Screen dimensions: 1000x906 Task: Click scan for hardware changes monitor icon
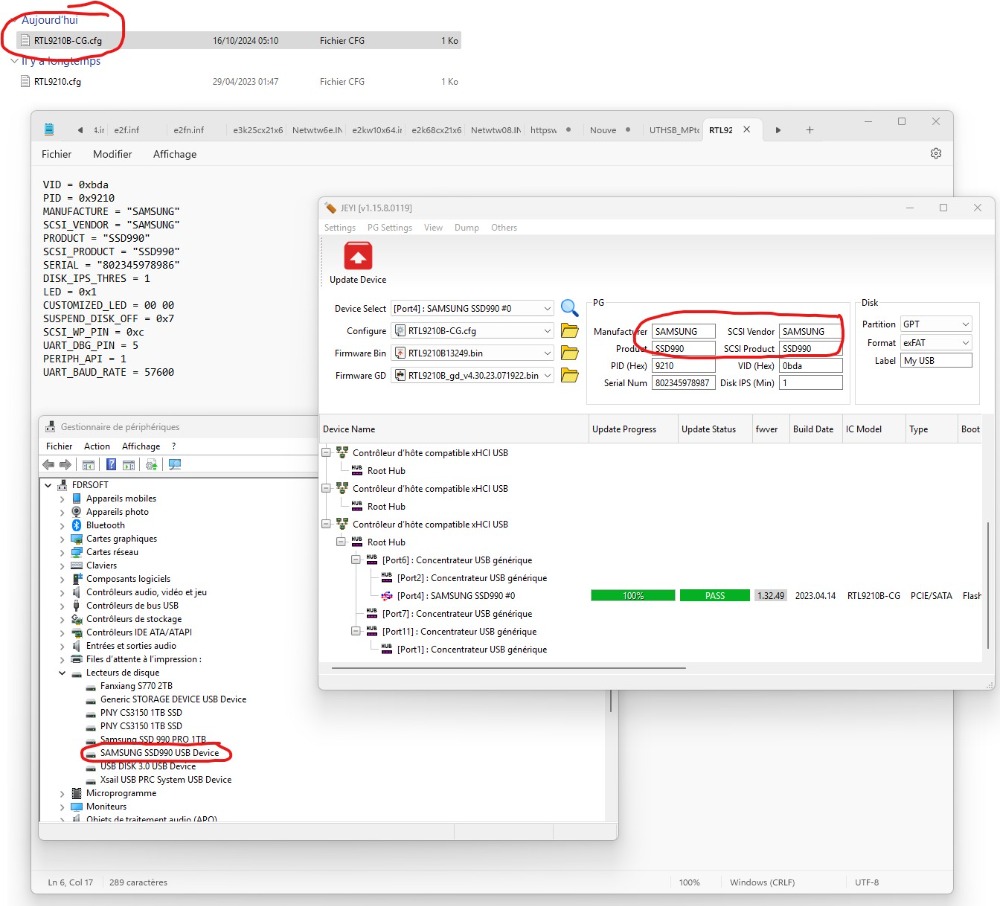pos(175,465)
